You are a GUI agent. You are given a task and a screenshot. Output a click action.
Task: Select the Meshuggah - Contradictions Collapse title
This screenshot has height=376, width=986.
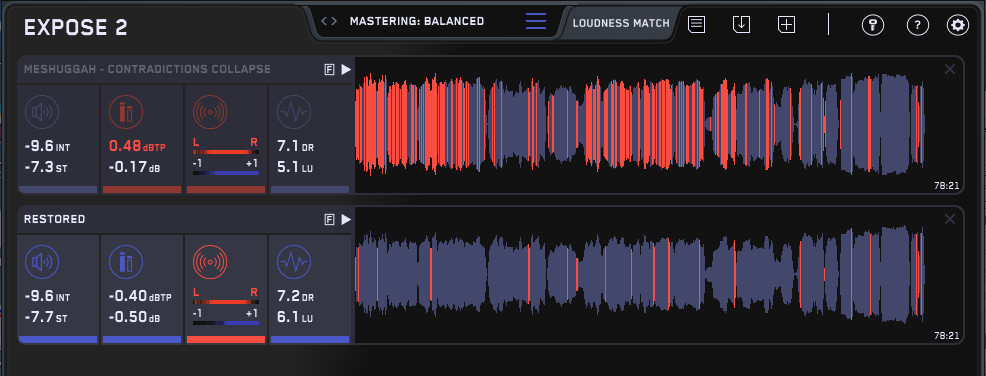click(147, 69)
